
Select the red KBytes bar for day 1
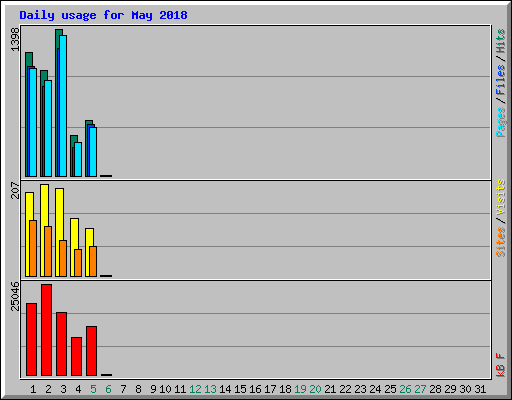coord(31,339)
